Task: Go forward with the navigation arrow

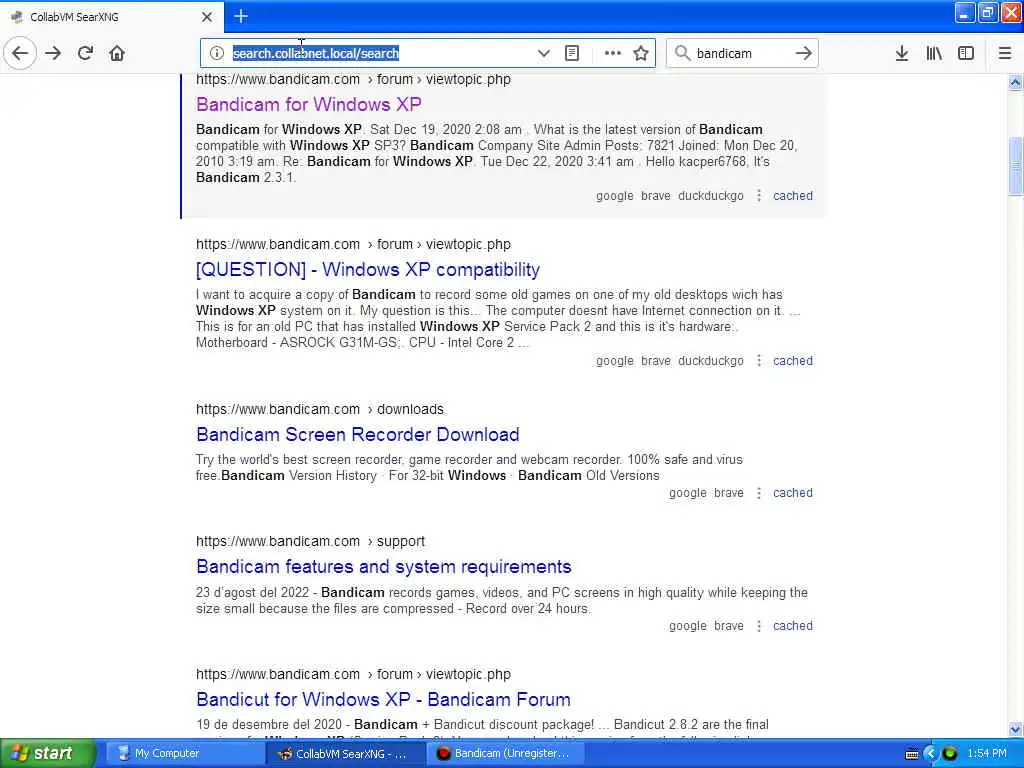Action: (x=53, y=53)
